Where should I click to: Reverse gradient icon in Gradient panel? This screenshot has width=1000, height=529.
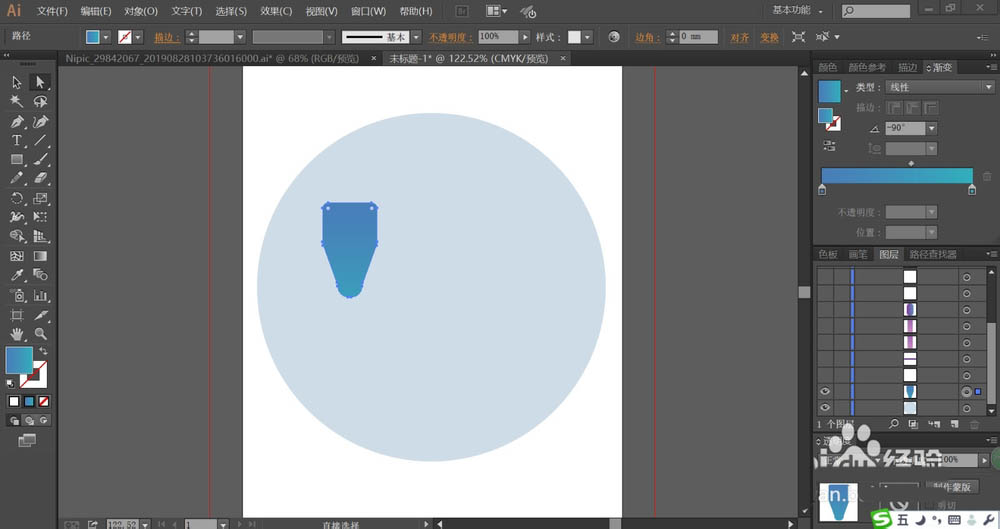[829, 145]
